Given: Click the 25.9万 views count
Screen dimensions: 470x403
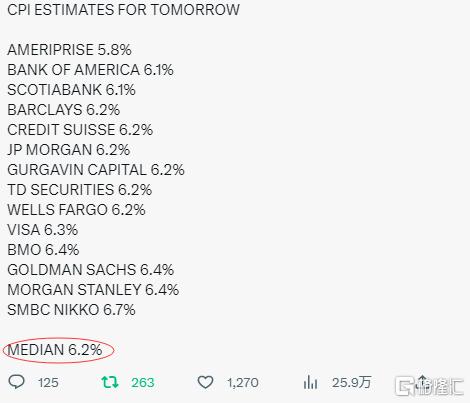Looking at the screenshot, I should click(351, 382).
